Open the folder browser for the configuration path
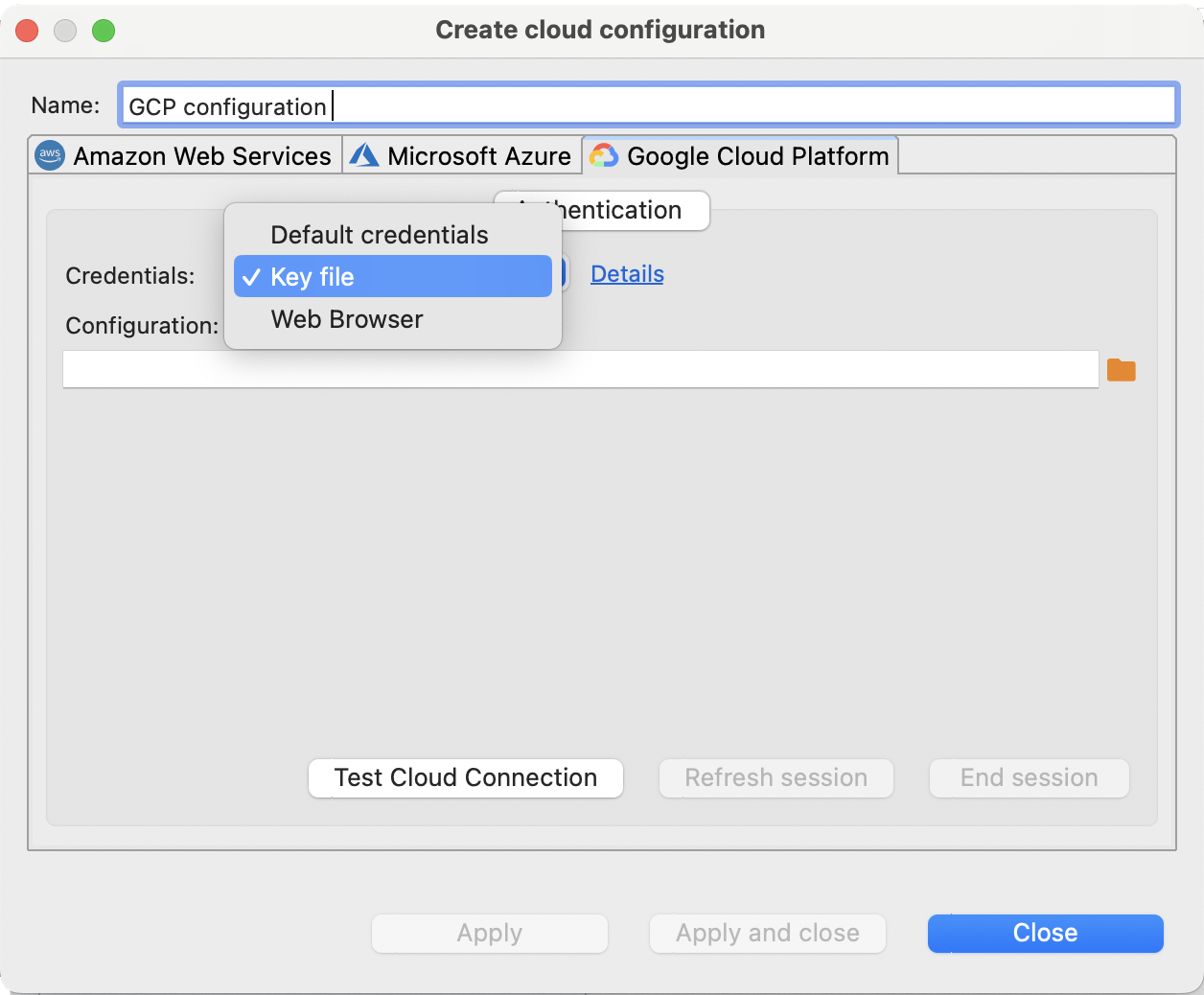The image size is (1204, 995). tap(1122, 368)
